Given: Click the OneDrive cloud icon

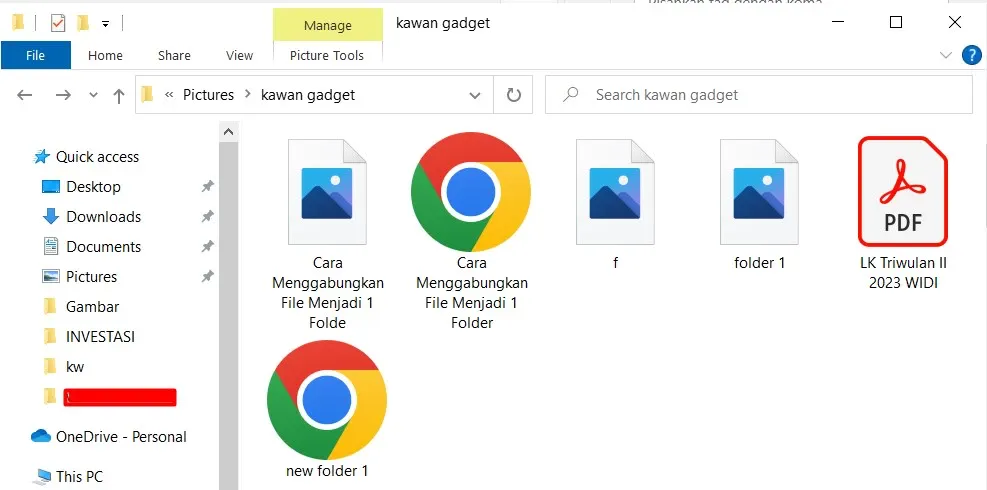Looking at the screenshot, I should [x=41, y=436].
